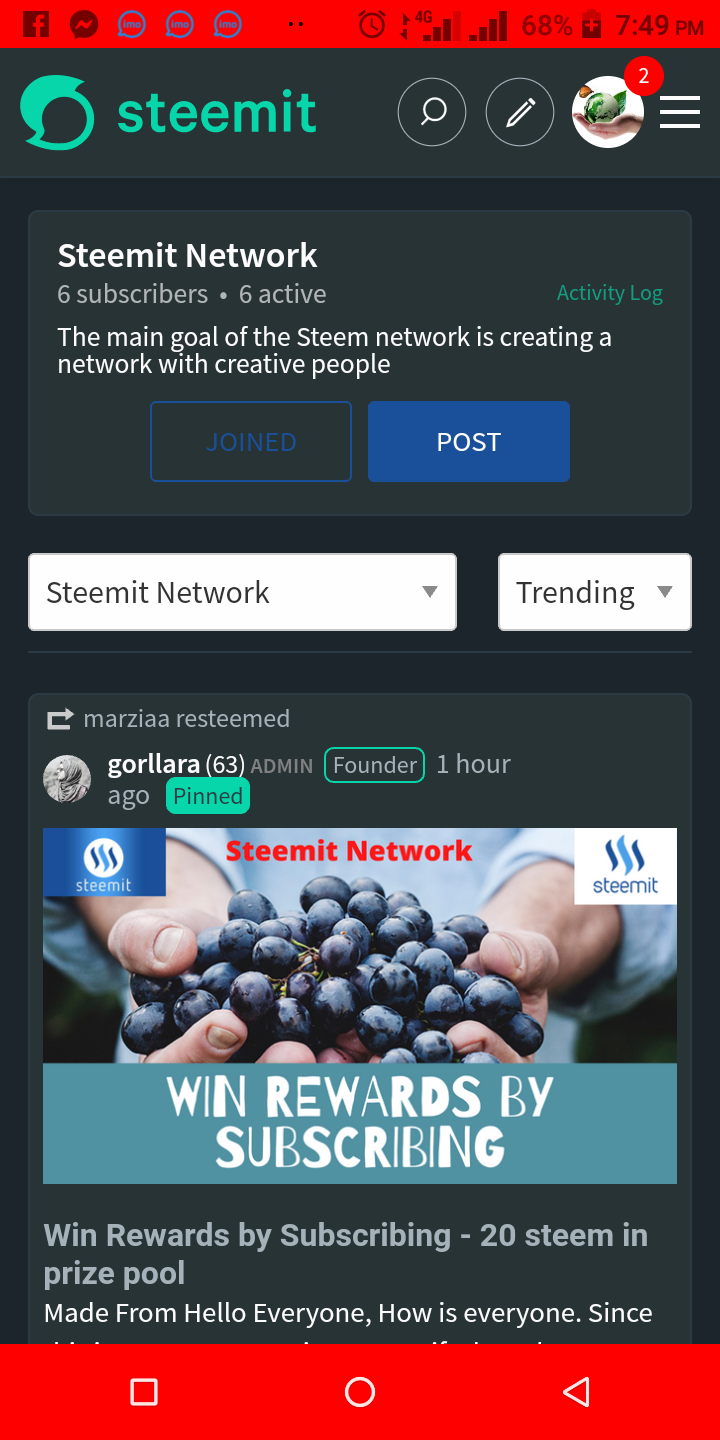Open the hamburger menu icon
This screenshot has height=1440, width=720.
pyautogui.click(x=680, y=112)
